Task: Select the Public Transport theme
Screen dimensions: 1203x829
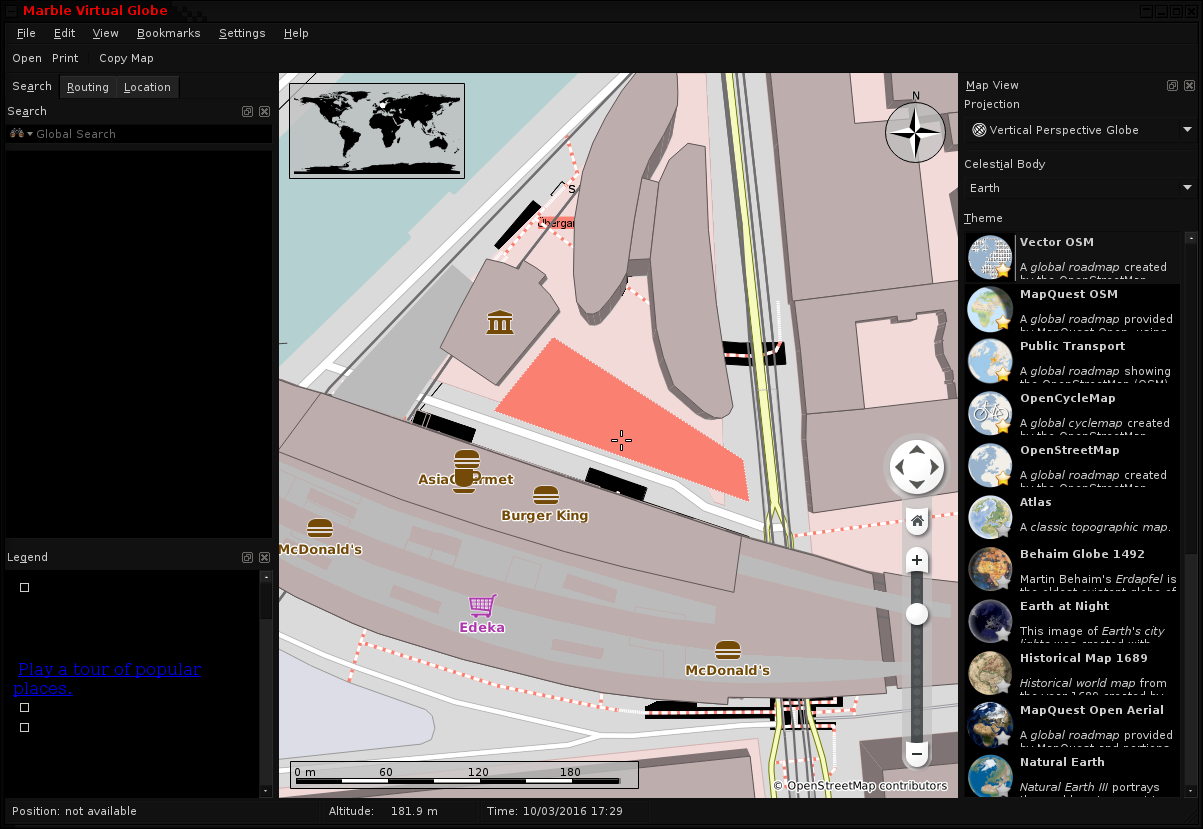Action: pos(1073,361)
